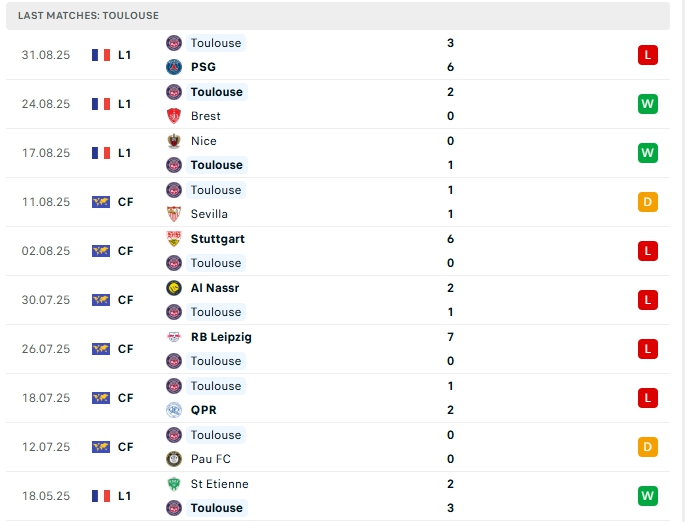The width and height of the screenshot is (685, 522).
Task: Click the red L badge for PSG match
Action: click(647, 55)
